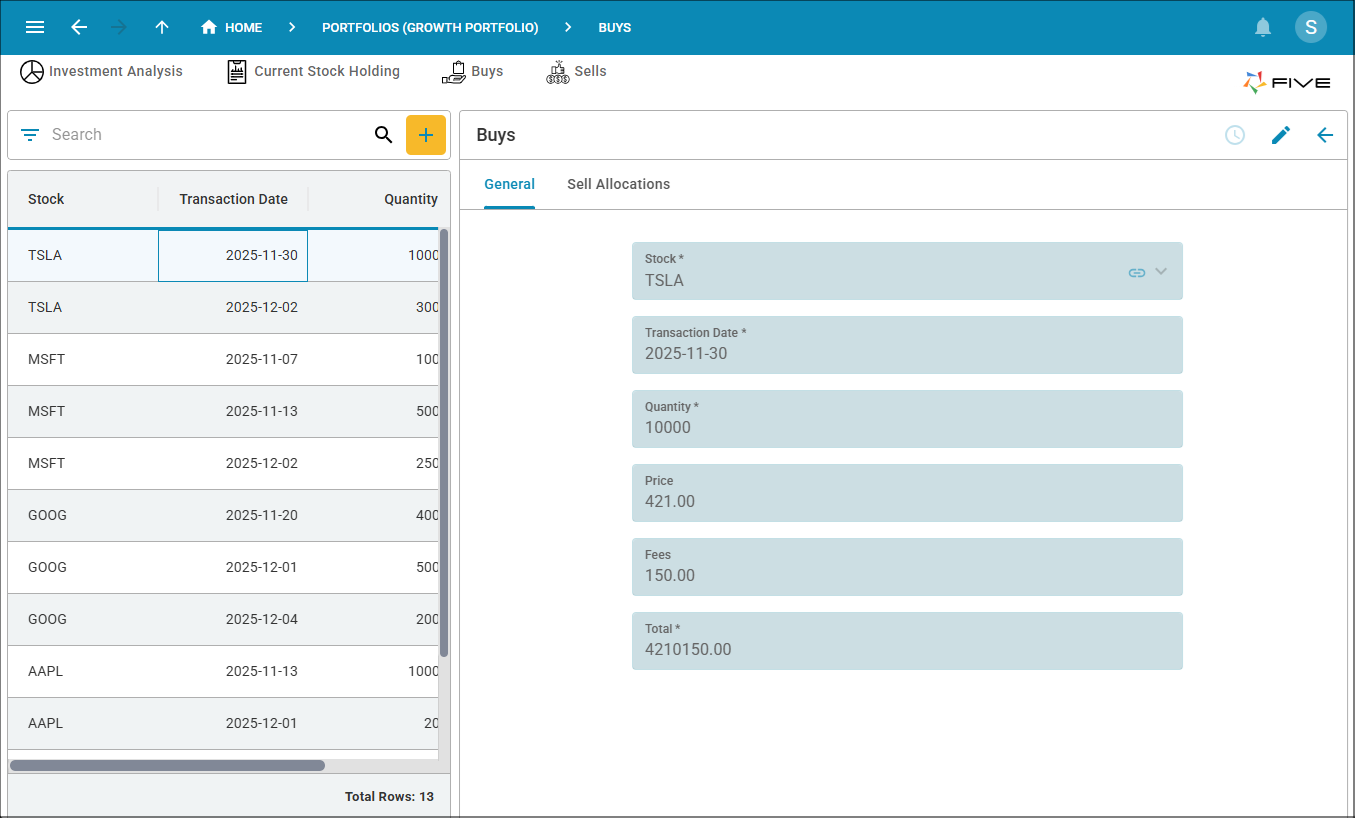1355x818 pixels.
Task: Click into the Search input field
Action: [205, 135]
